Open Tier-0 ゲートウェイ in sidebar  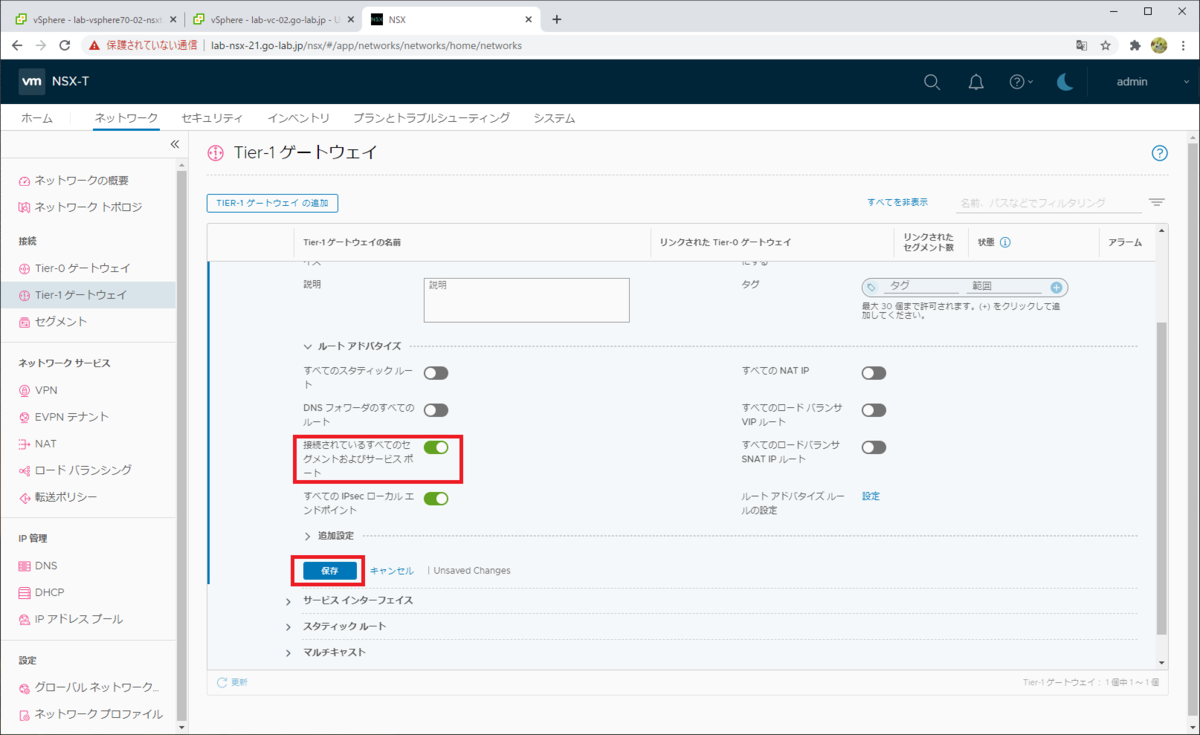point(82,268)
